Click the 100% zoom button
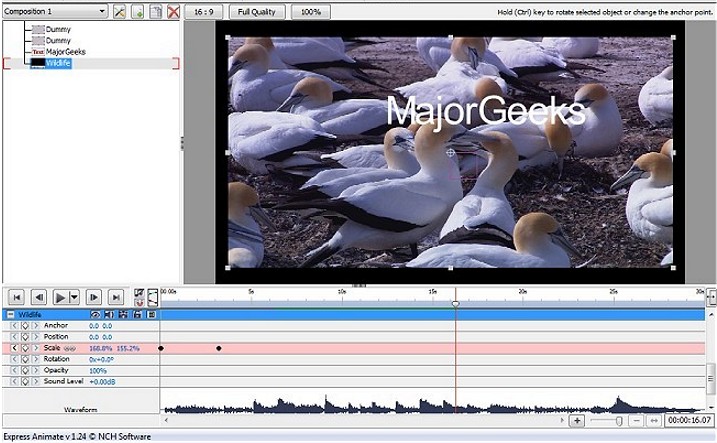 point(311,12)
